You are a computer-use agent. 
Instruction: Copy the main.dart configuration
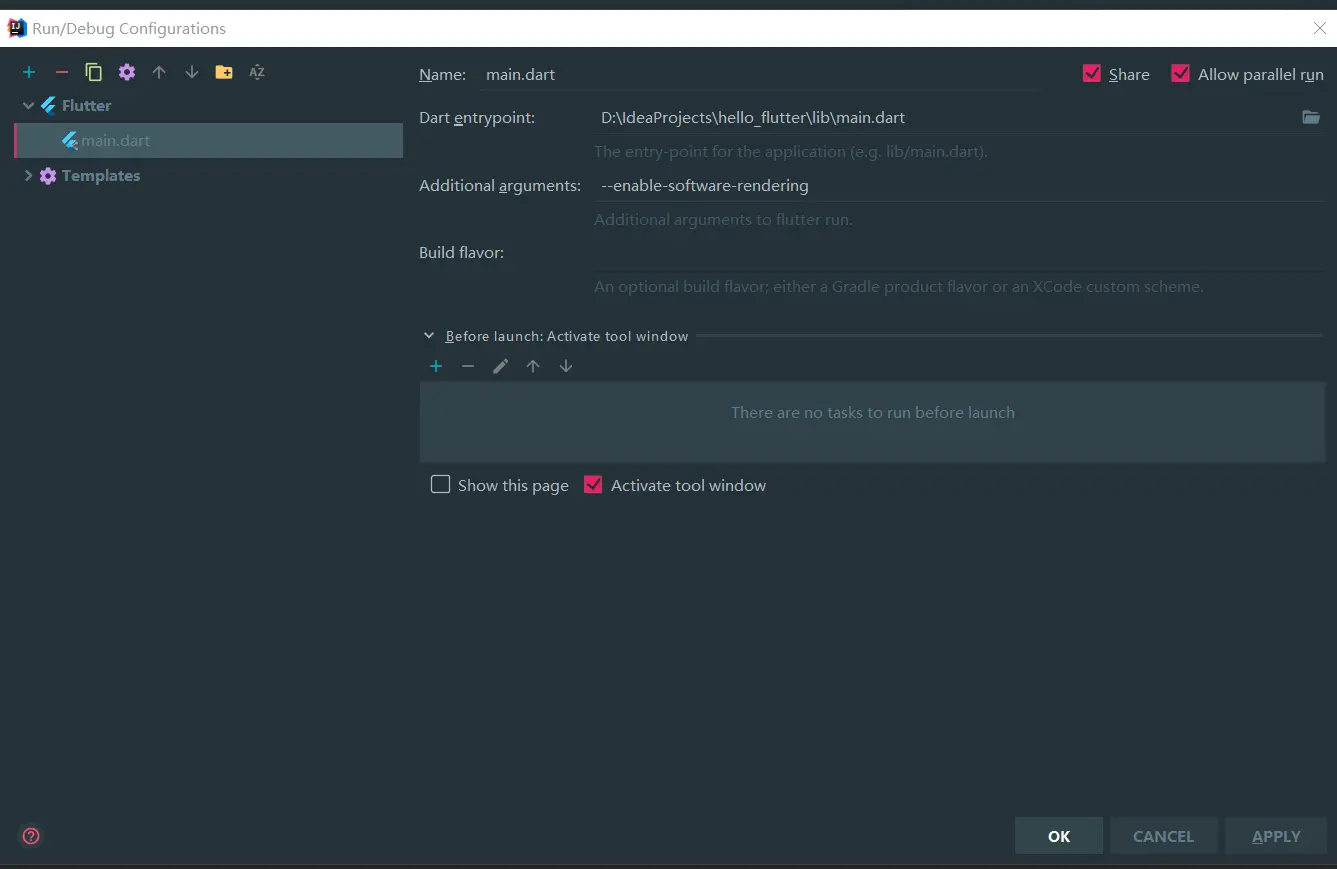coord(93,71)
